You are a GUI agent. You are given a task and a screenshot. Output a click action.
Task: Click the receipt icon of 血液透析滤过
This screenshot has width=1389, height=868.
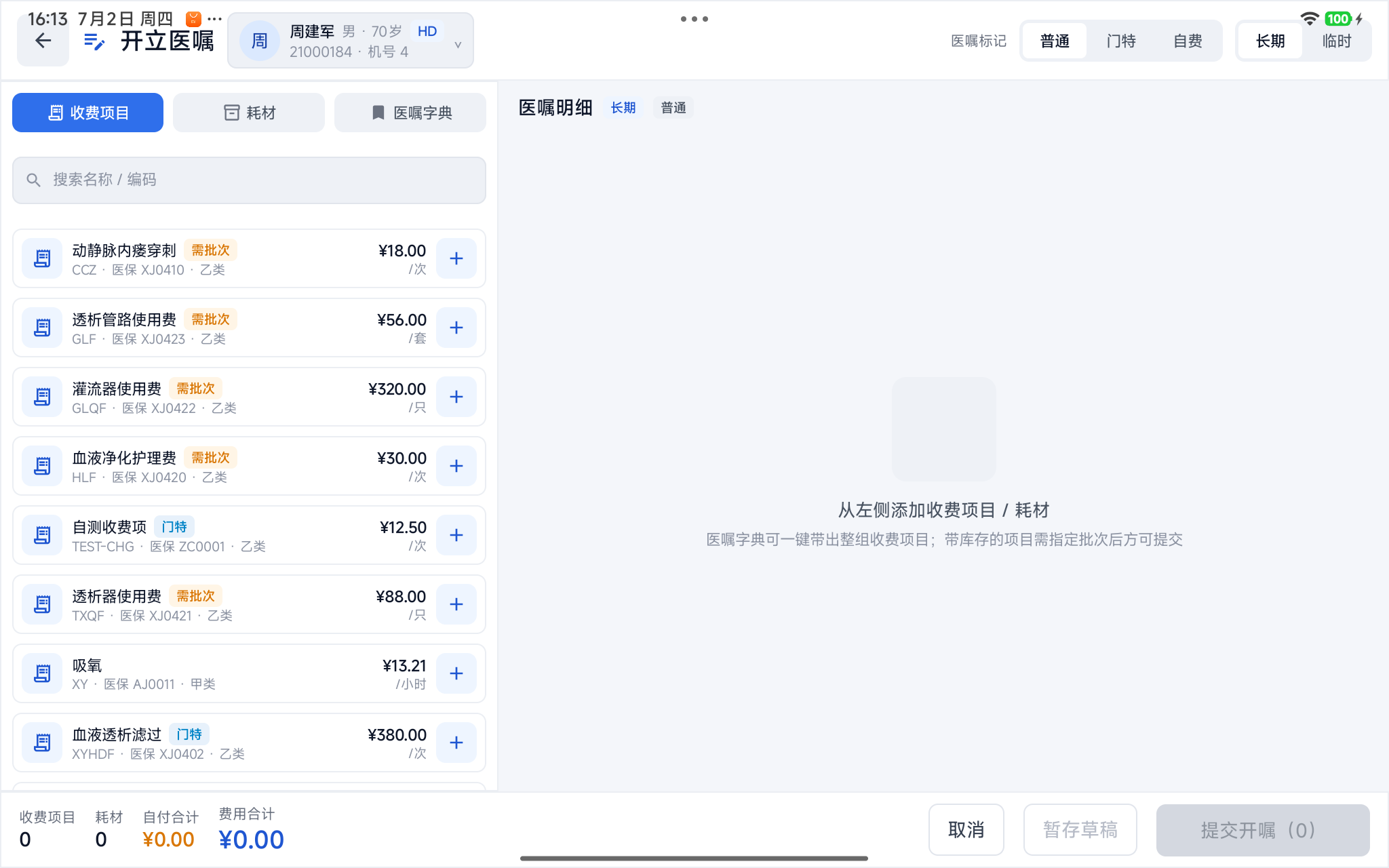tap(42, 743)
